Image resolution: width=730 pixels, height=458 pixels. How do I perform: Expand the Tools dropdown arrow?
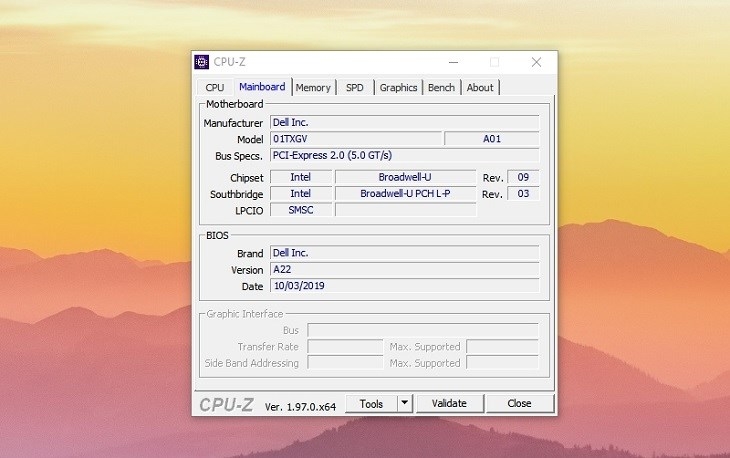pyautogui.click(x=404, y=404)
